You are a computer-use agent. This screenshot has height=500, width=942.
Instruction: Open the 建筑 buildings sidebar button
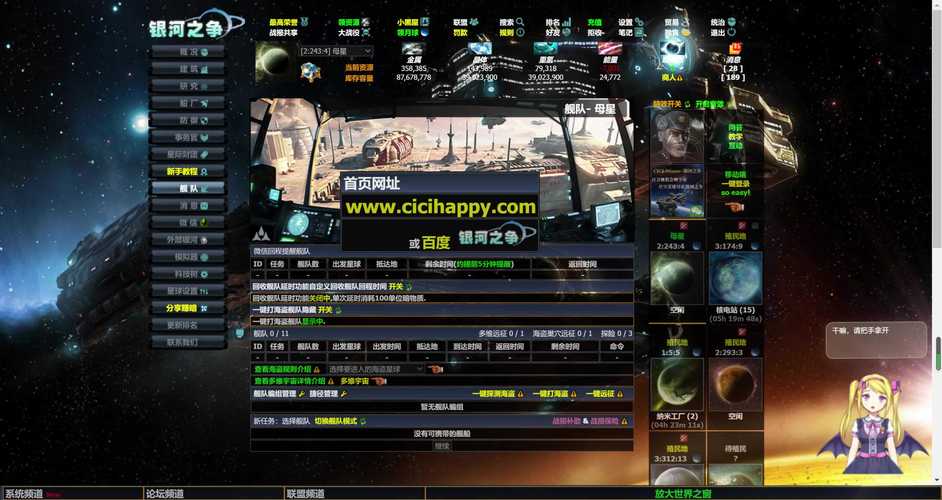tap(188, 69)
